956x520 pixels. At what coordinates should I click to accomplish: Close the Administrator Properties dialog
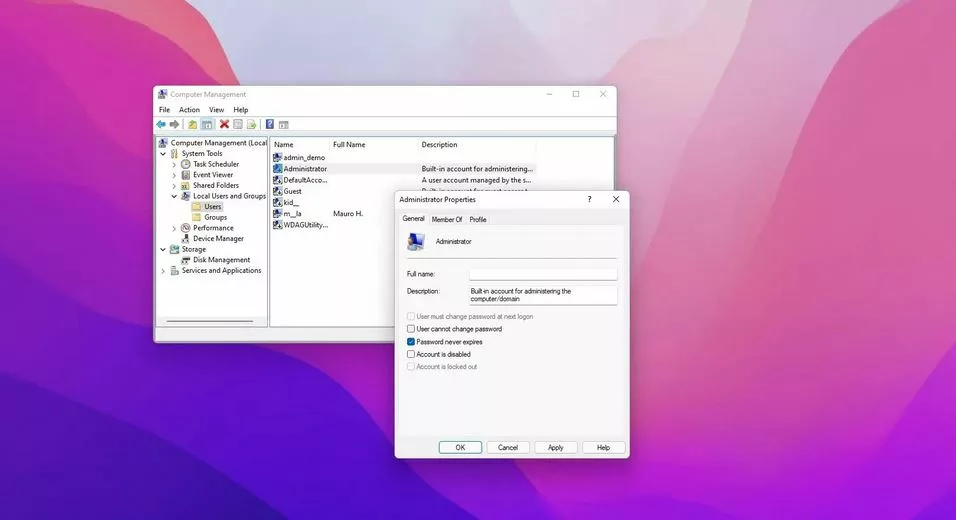click(616, 199)
